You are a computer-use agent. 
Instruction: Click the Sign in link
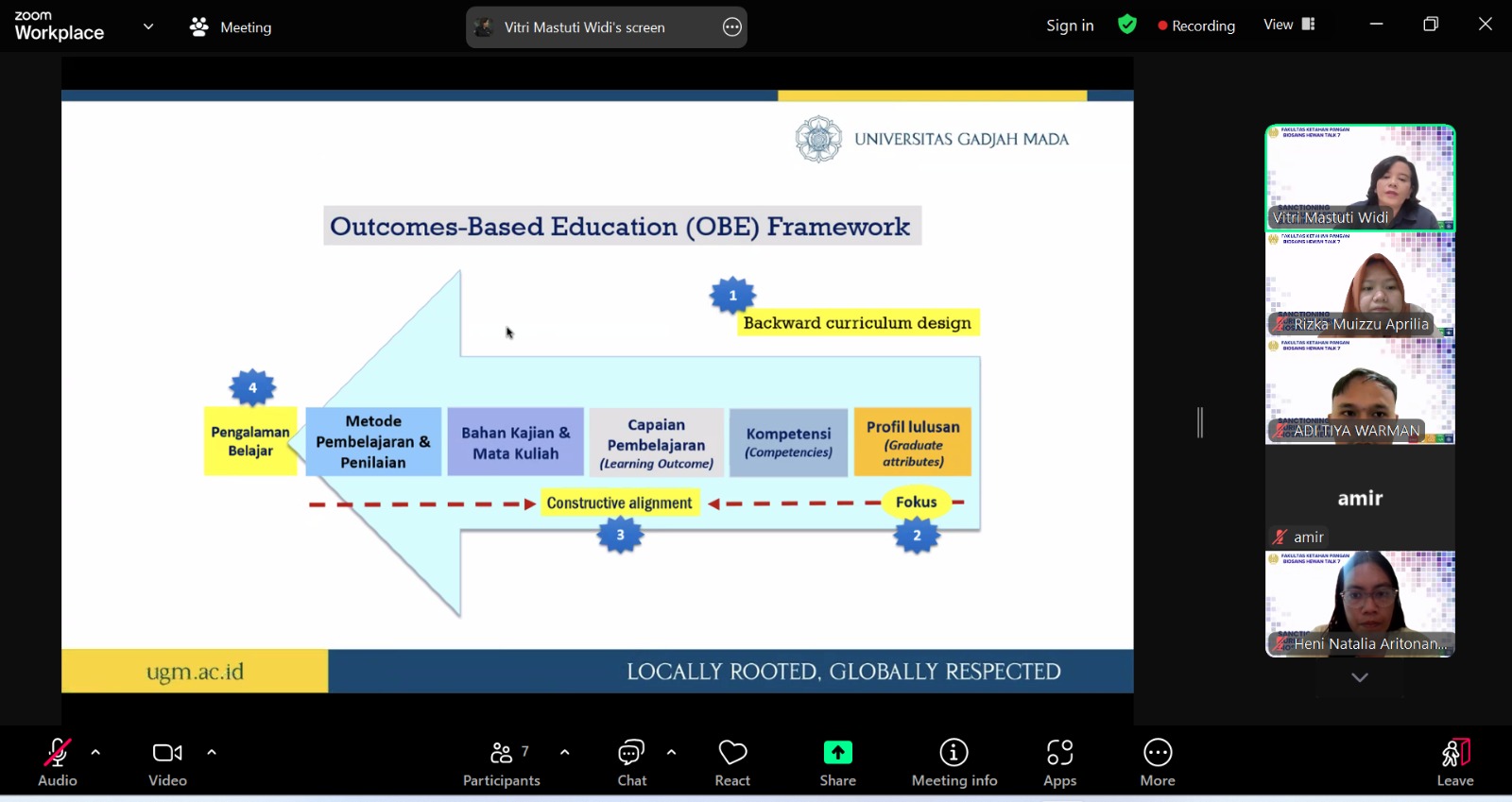click(1070, 26)
